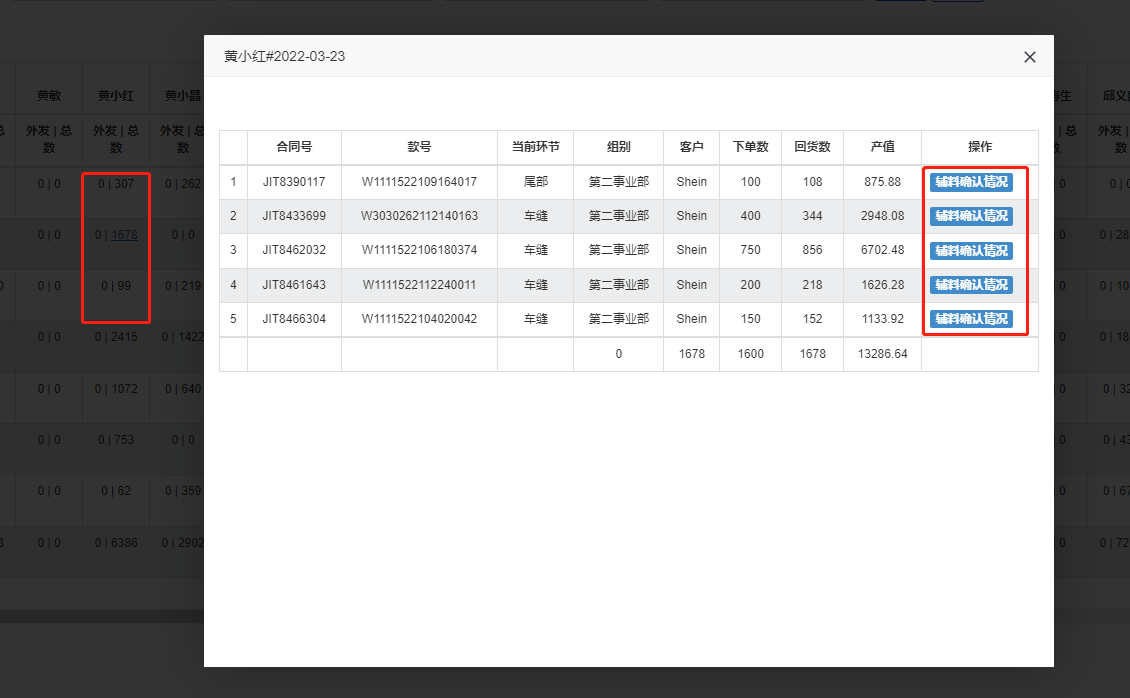Select style number W3030262112140163
Viewport: 1130px width, 698px height.
pos(419,216)
